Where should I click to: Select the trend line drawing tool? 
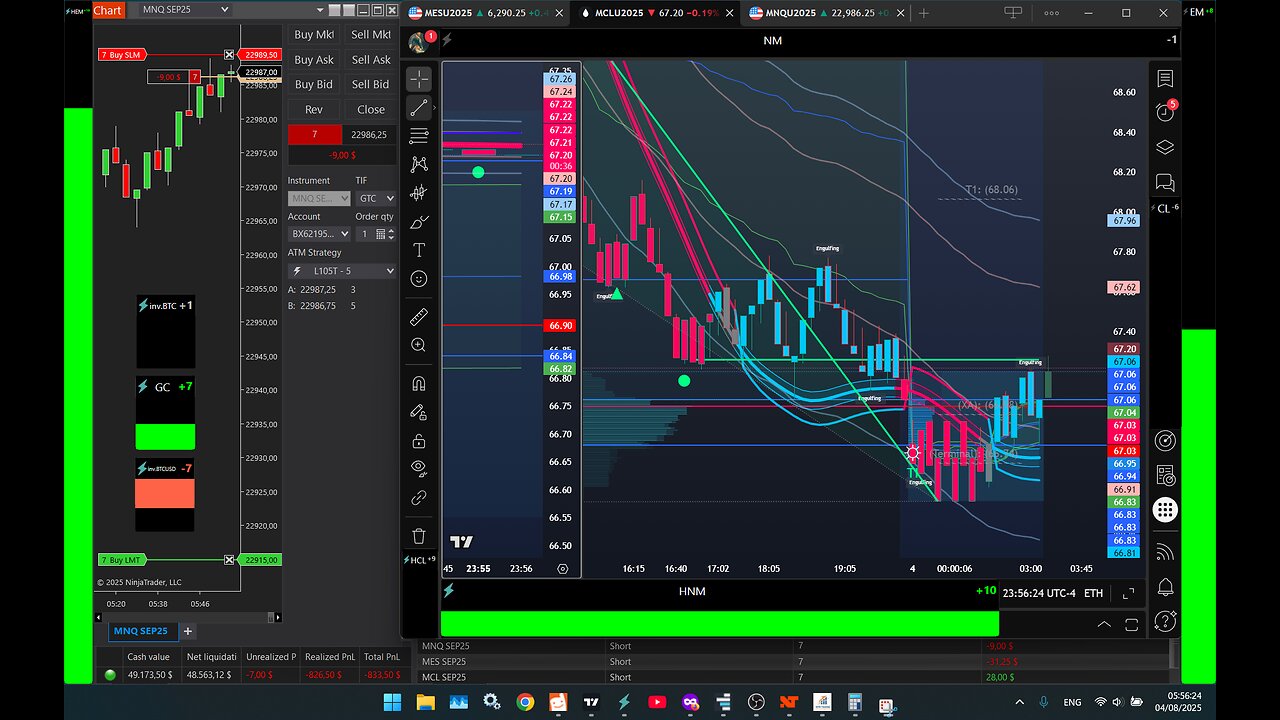[419, 108]
